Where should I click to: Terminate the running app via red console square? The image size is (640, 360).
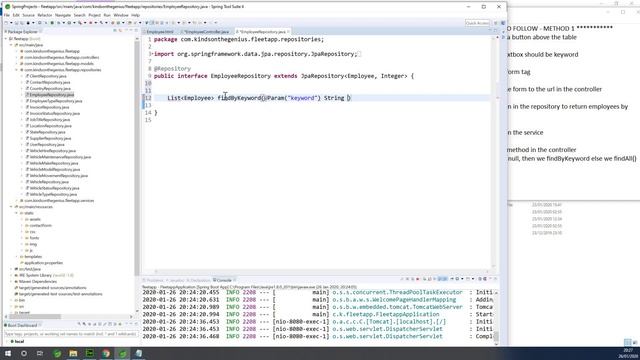click(418, 279)
